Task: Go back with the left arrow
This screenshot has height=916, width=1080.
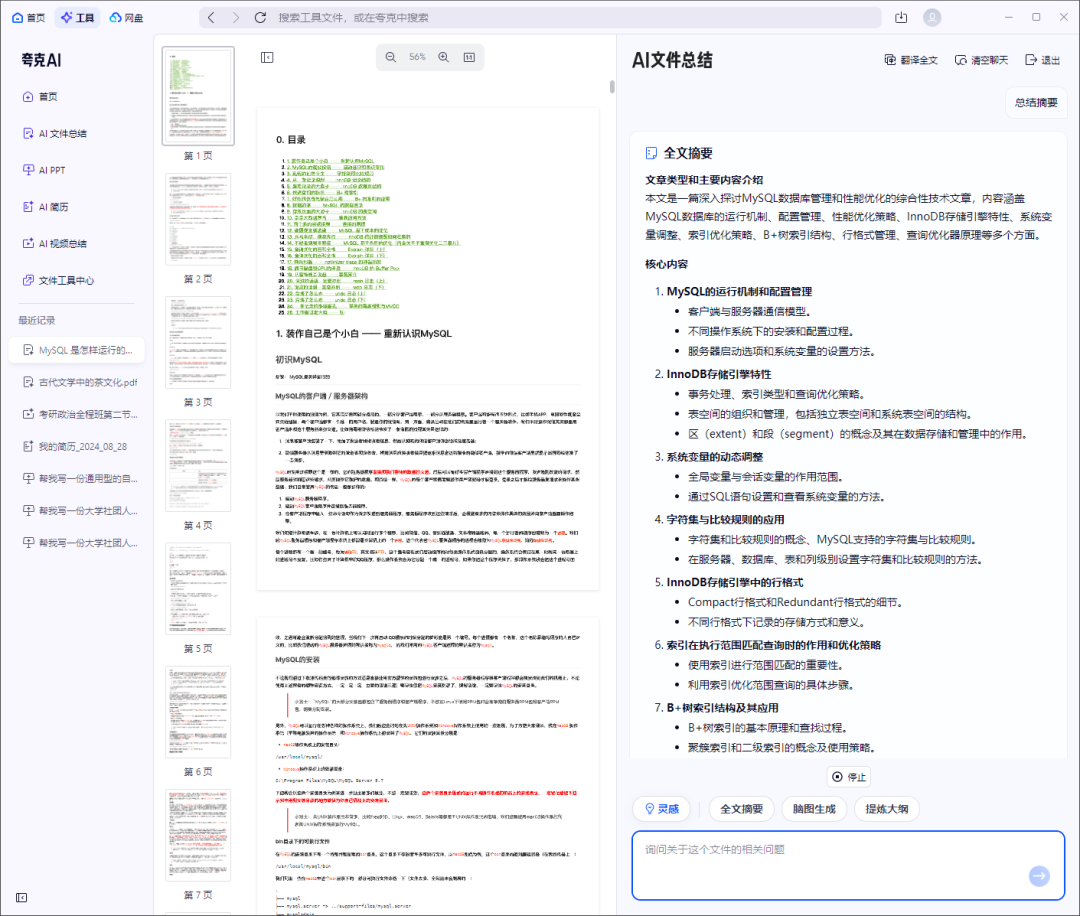Action: click(x=211, y=18)
